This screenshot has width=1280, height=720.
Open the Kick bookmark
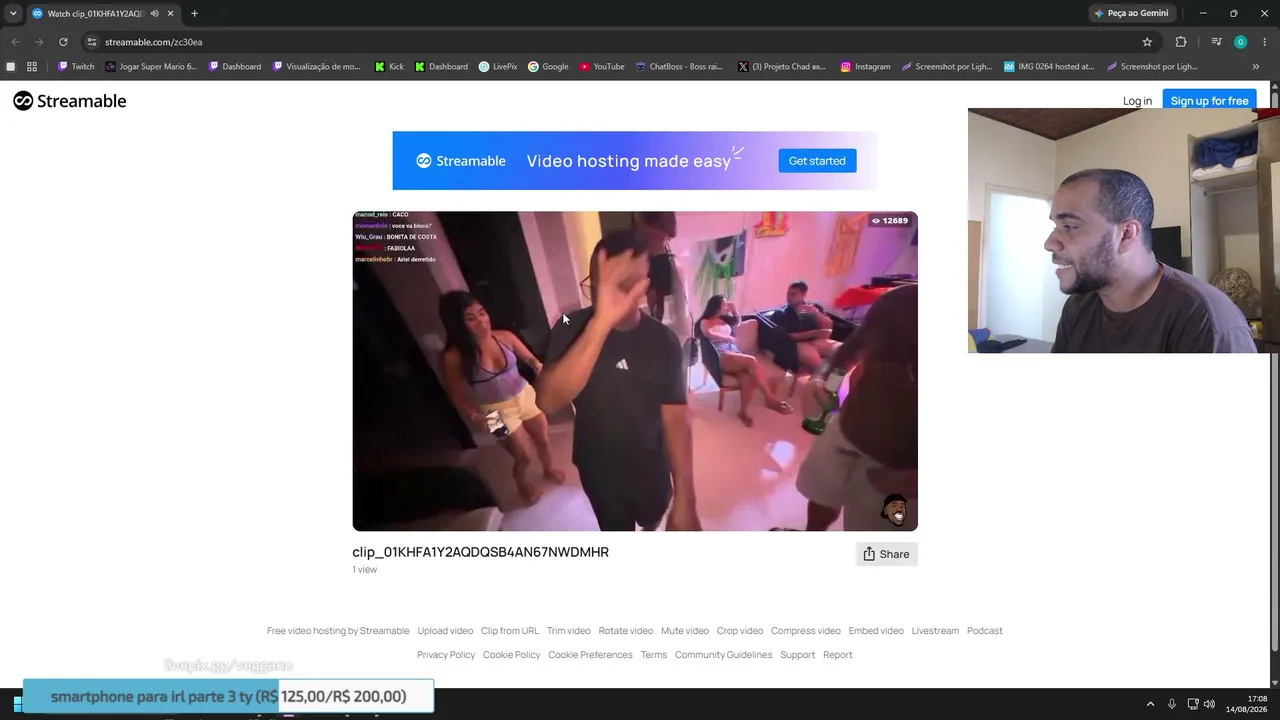pos(389,67)
